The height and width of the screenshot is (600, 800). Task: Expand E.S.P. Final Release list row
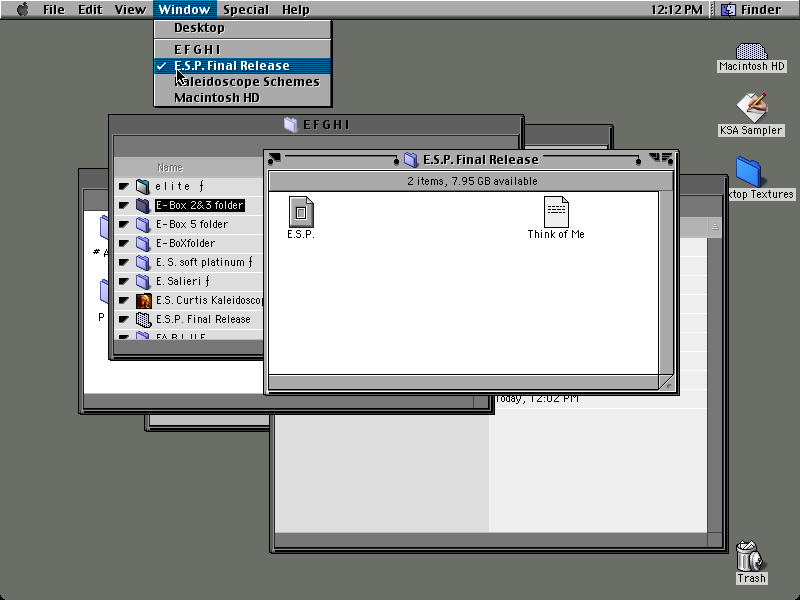(x=123, y=319)
